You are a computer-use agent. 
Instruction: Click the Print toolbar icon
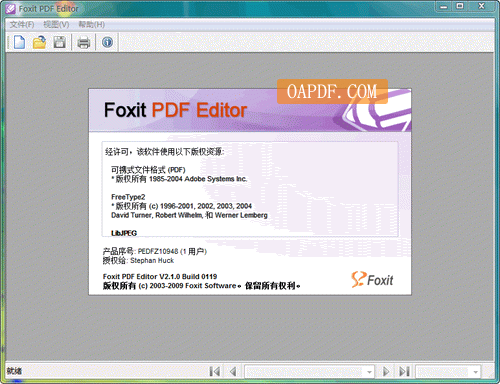84,43
